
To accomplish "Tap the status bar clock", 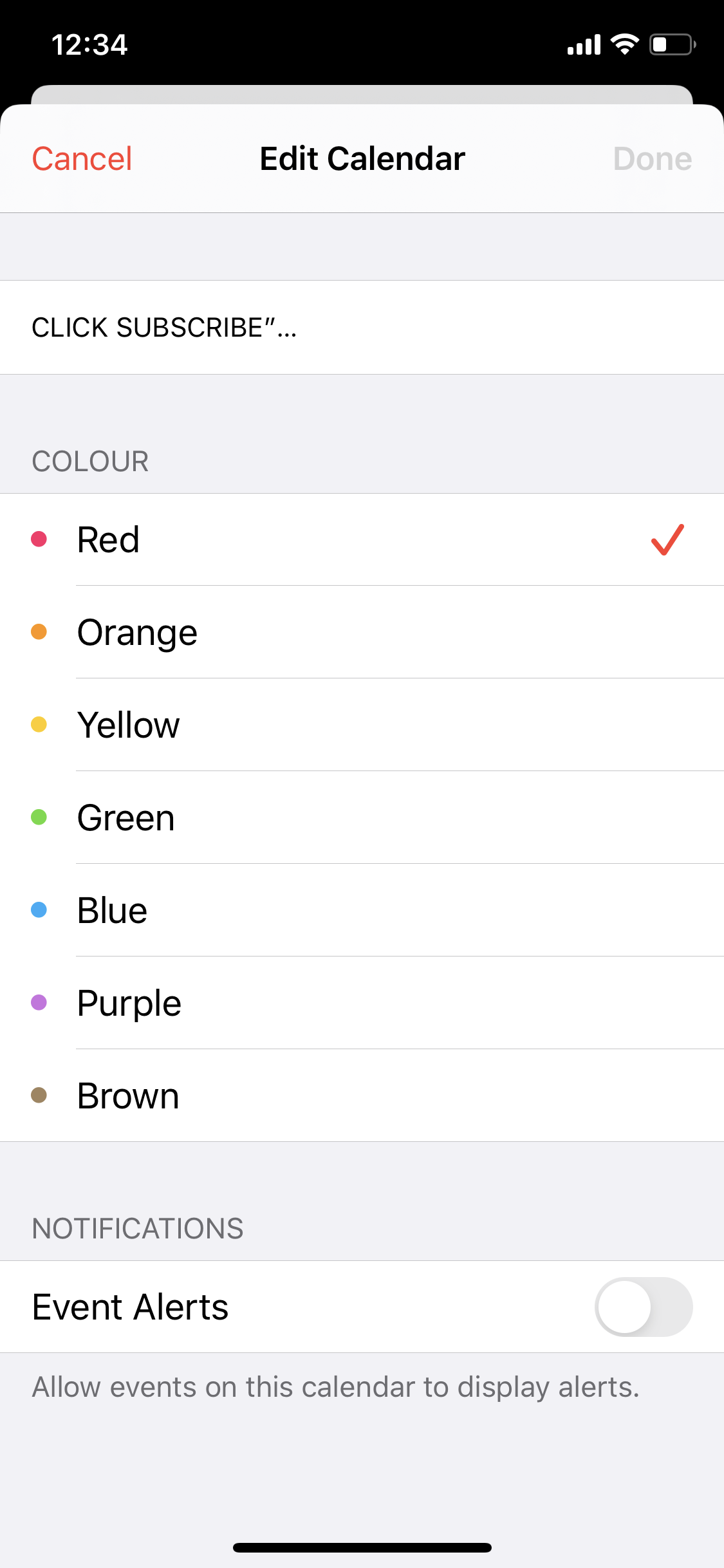I will click(89, 44).
